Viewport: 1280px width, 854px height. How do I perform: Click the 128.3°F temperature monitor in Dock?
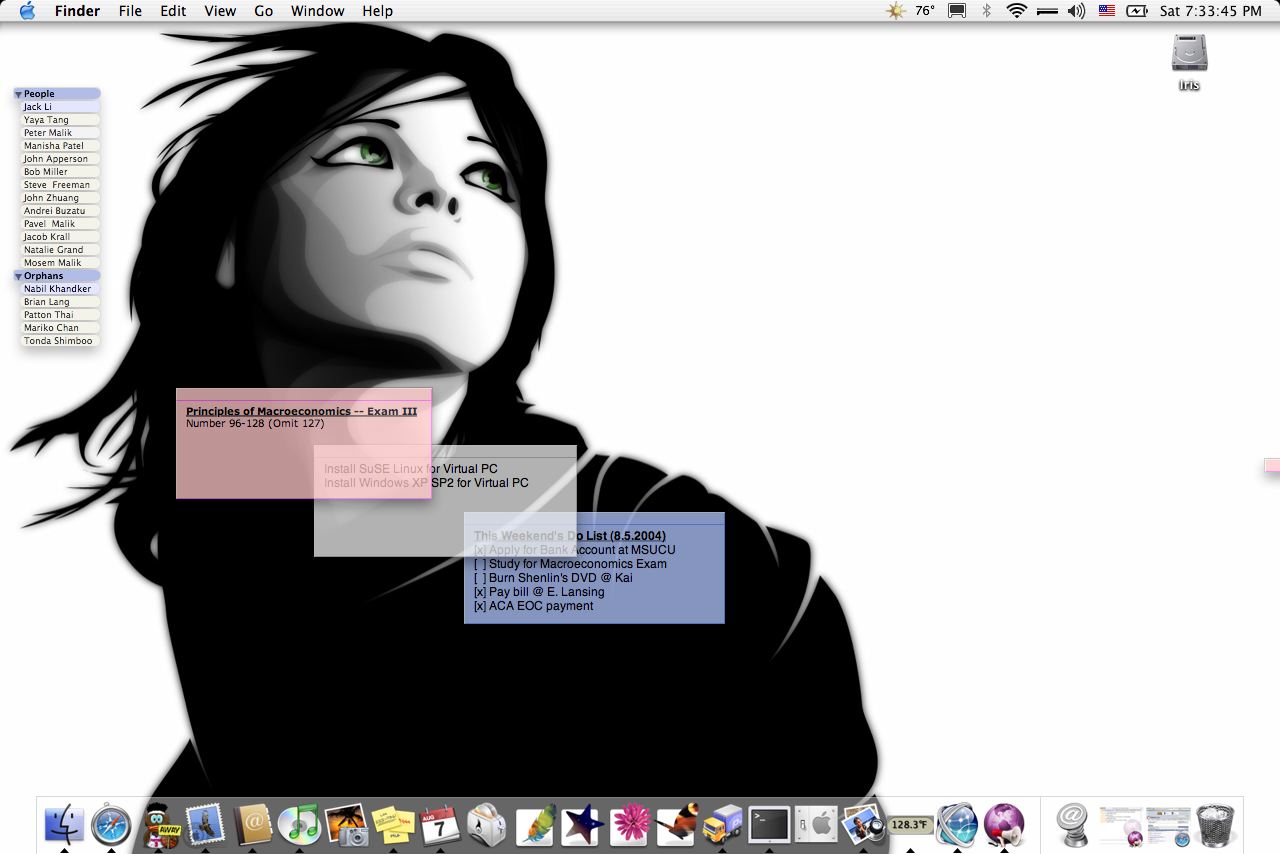[910, 825]
